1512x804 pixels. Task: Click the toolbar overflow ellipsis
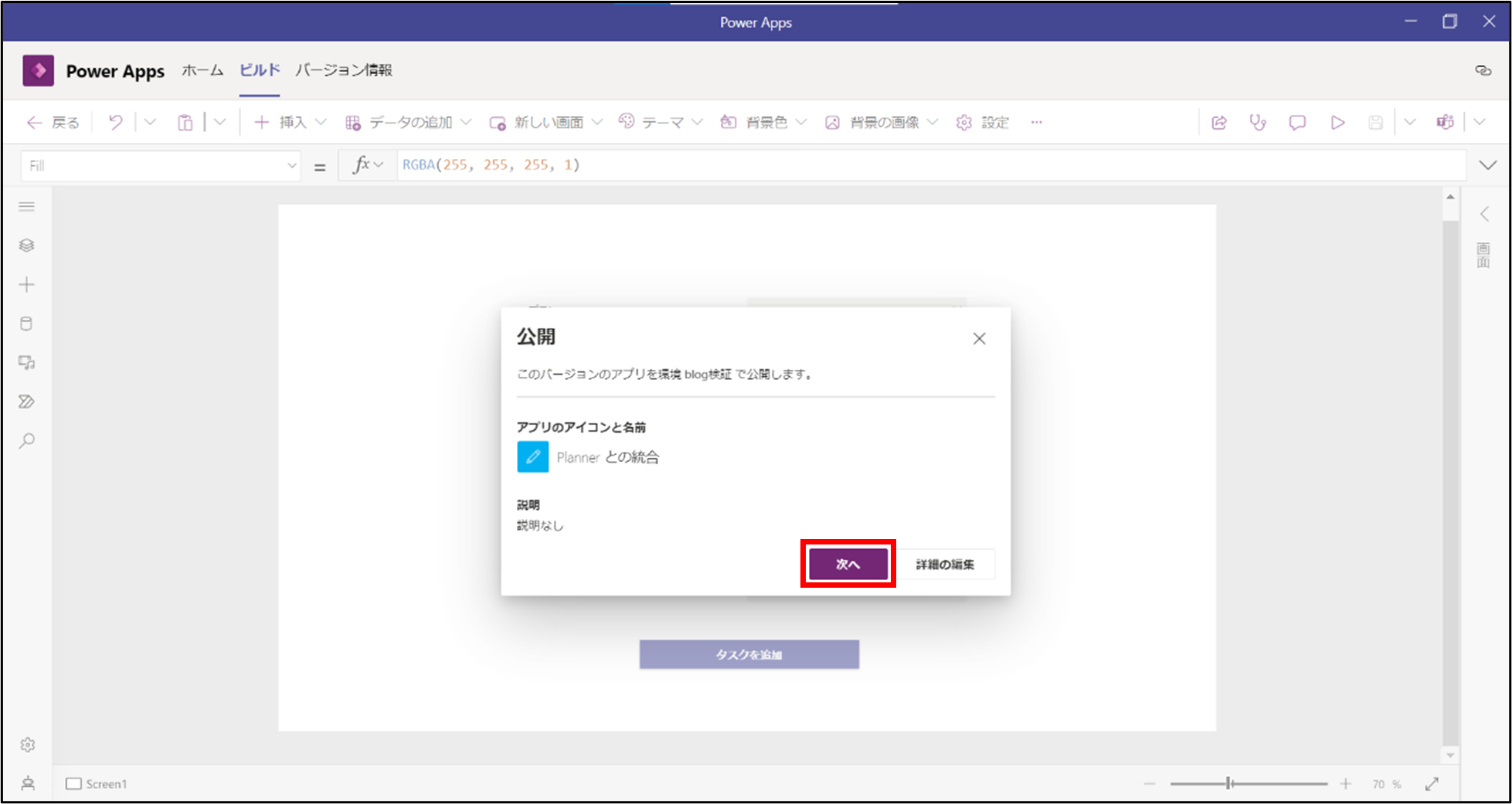point(1036,122)
